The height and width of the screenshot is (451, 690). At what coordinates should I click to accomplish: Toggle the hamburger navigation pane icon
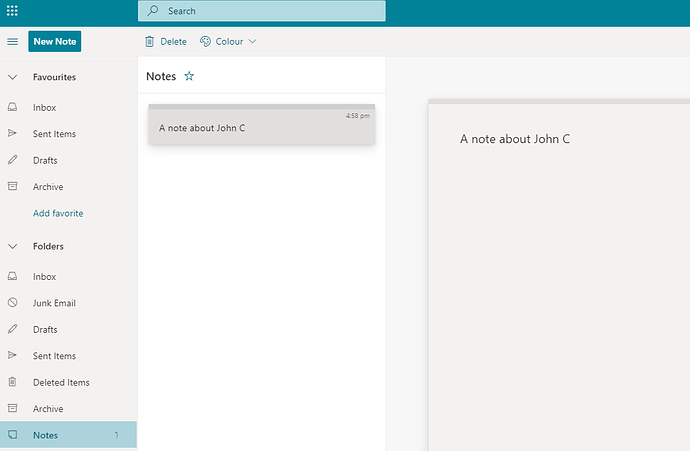point(12,41)
